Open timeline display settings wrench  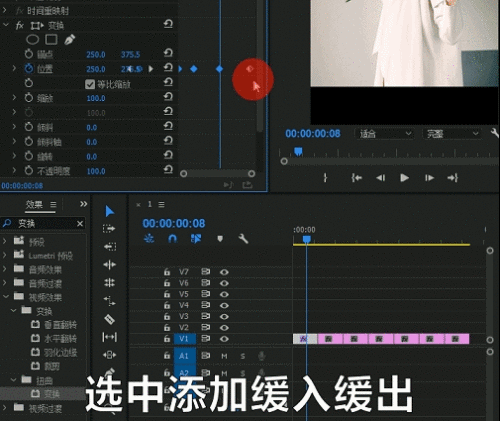243,239
